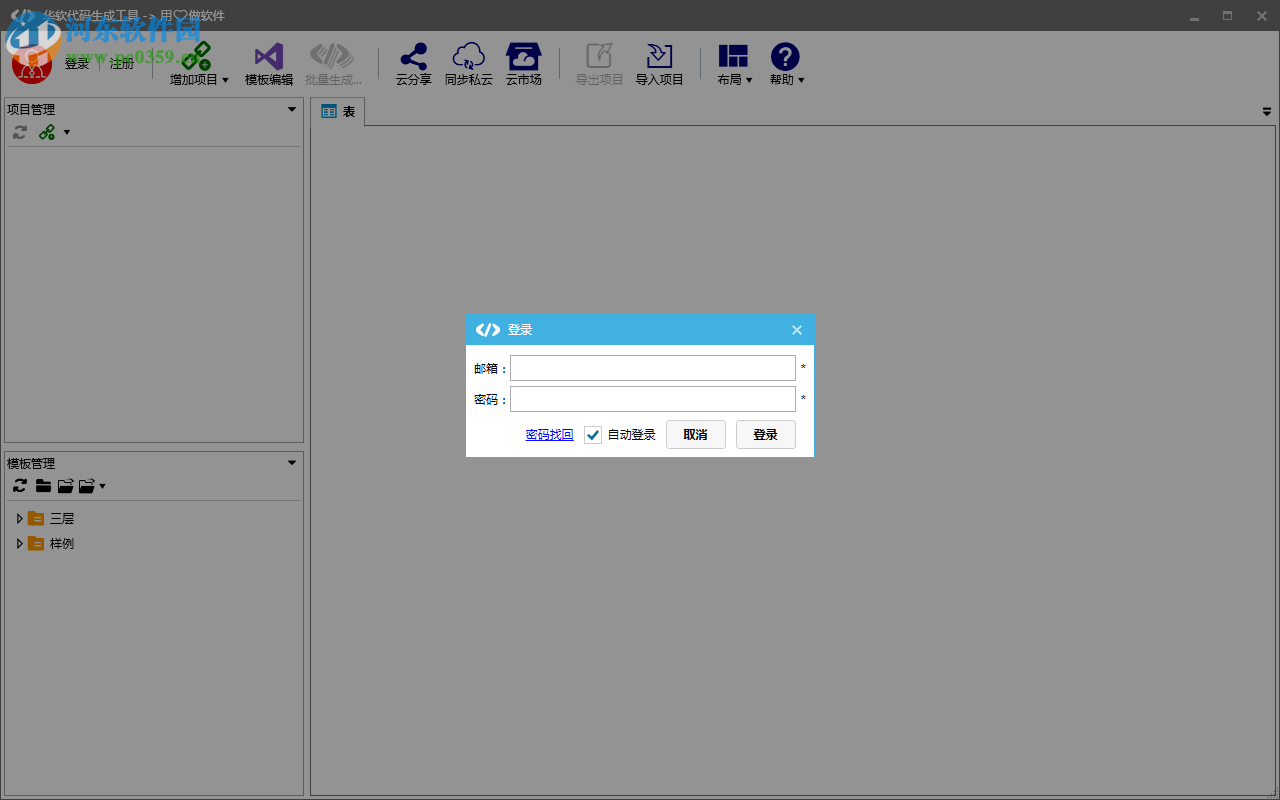Expand the 三层 template folder
This screenshot has height=800, width=1280.
(x=19, y=518)
